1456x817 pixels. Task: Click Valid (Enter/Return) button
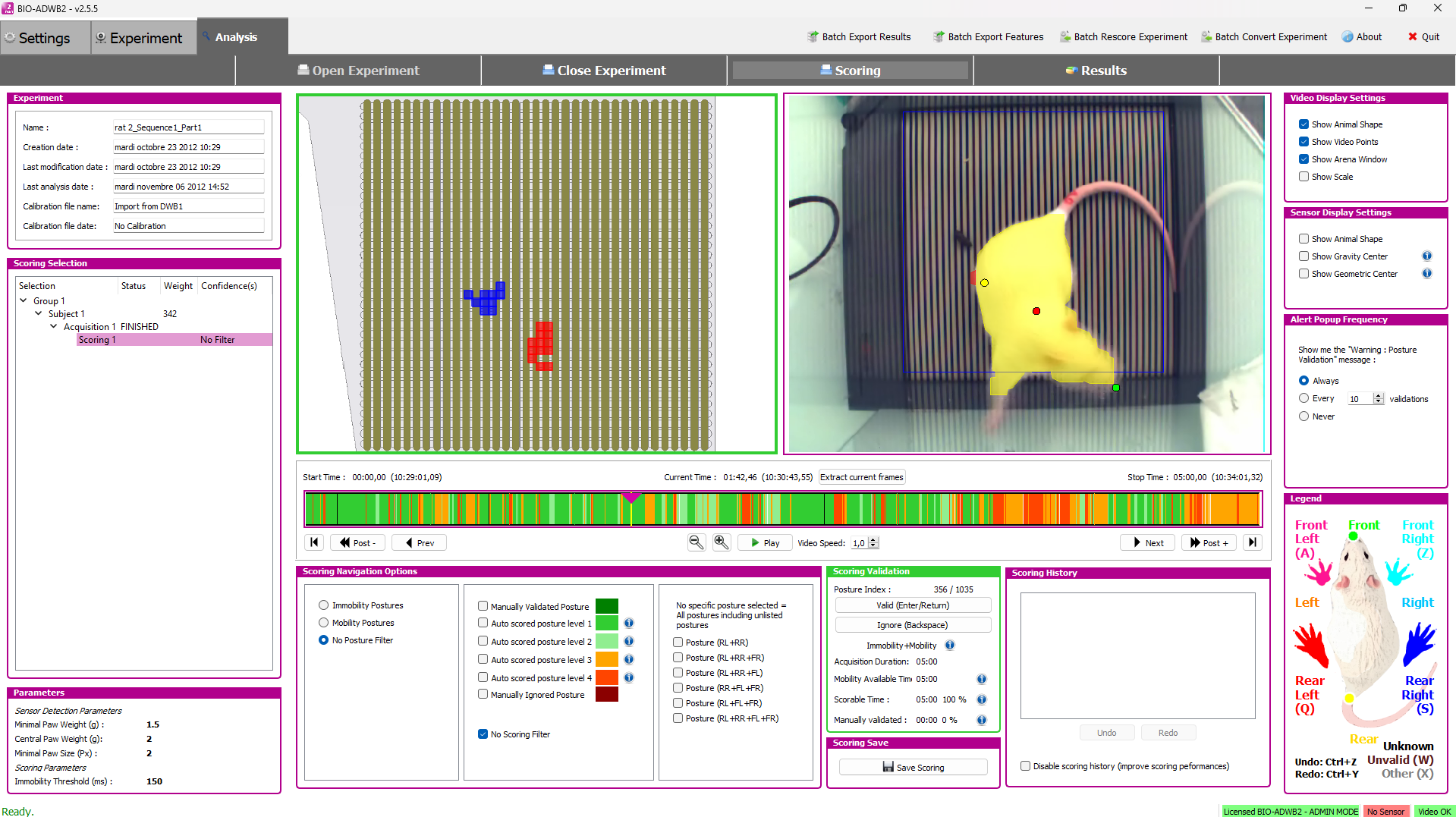[x=913, y=605]
